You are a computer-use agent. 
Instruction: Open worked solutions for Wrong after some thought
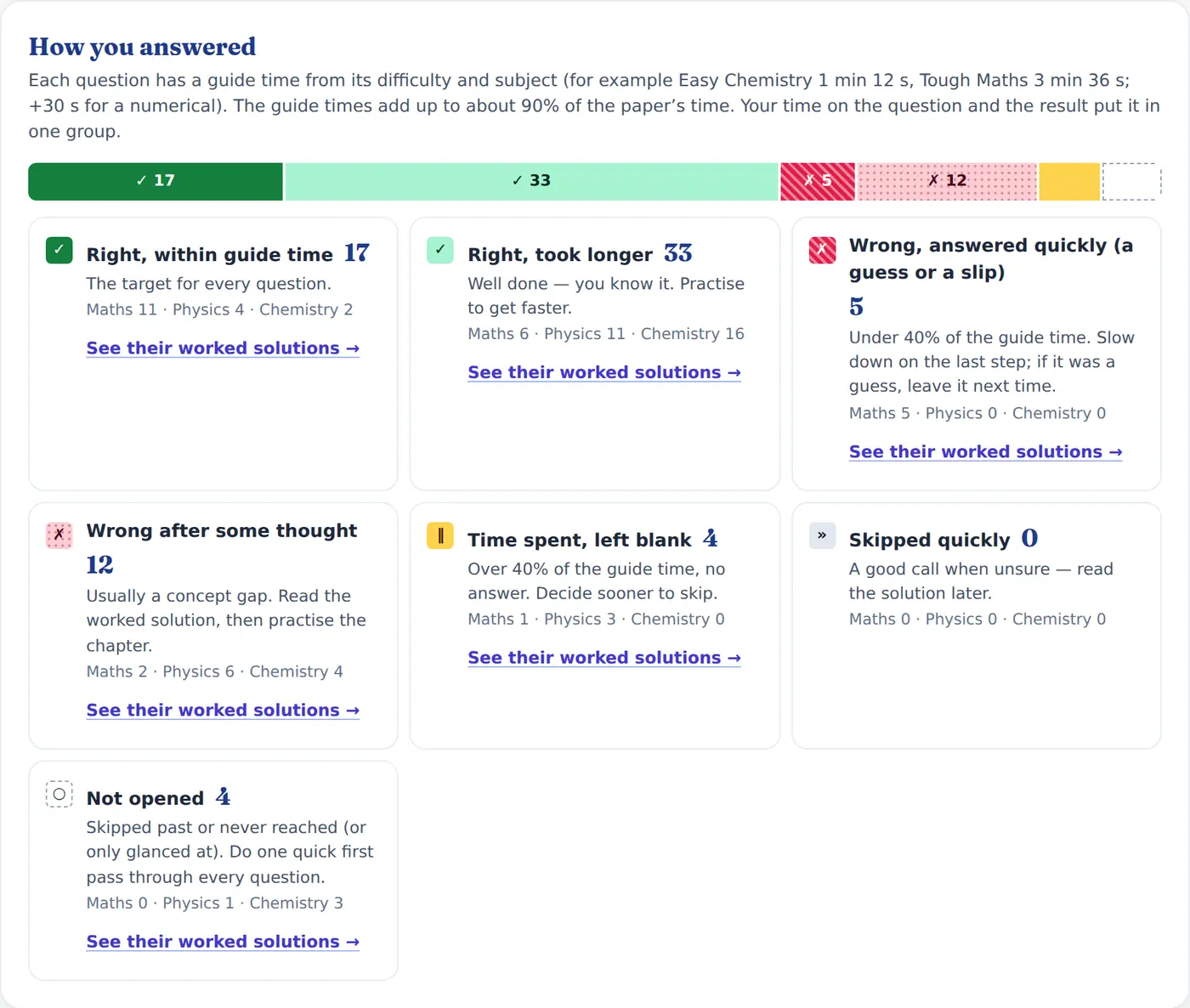click(x=223, y=711)
